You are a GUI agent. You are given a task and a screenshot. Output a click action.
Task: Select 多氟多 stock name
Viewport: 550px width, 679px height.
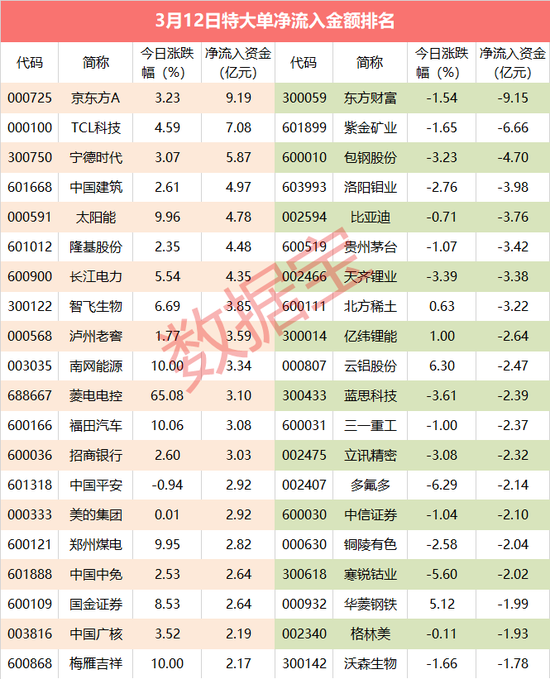[x=370, y=485]
